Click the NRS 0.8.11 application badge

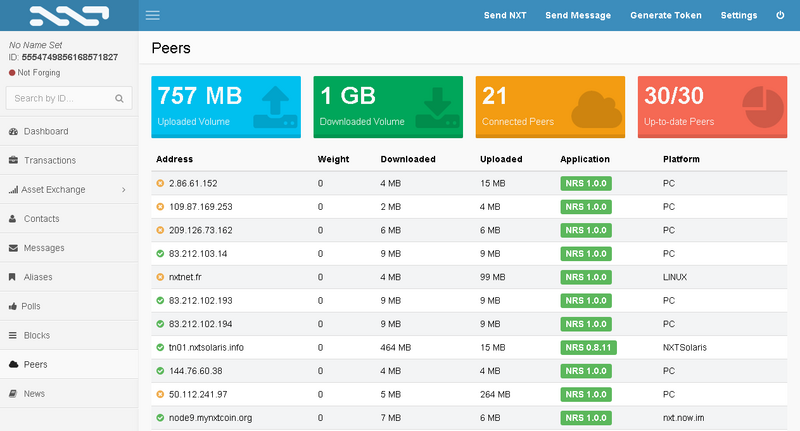pyautogui.click(x=588, y=347)
